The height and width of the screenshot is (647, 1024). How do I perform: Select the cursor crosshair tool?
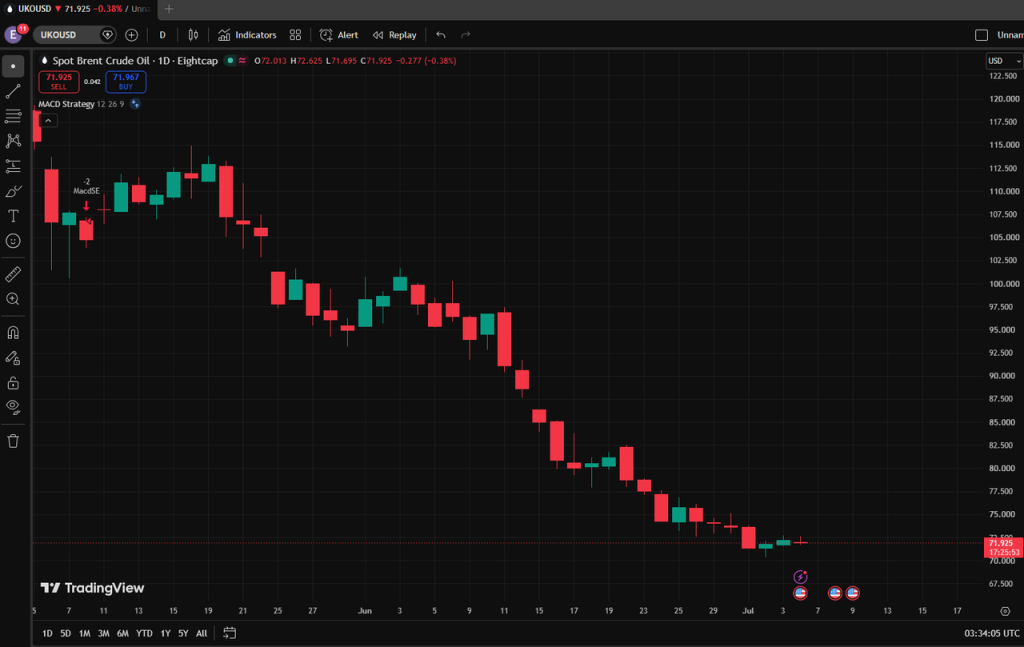pos(13,67)
